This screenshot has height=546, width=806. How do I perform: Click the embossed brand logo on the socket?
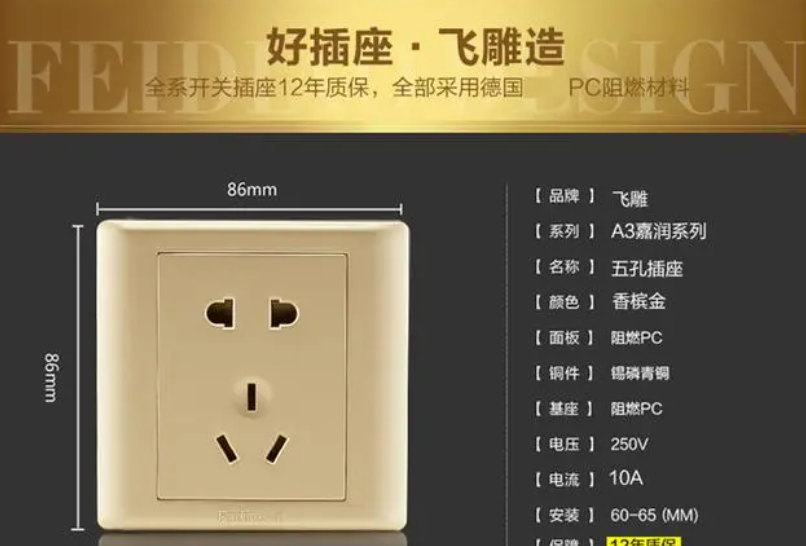(x=251, y=516)
